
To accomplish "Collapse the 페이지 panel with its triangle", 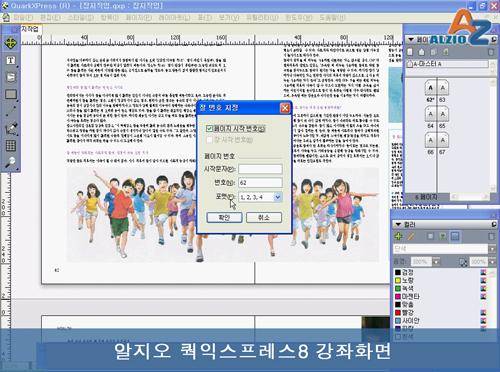I will click(411, 40).
